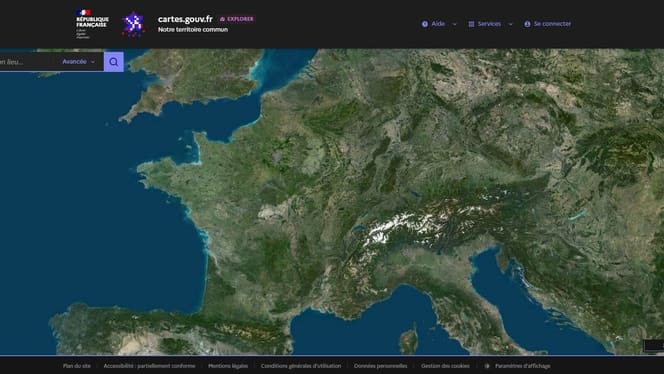
Task: Click the 'Notre territoire commun' tagline
Action: coord(193,30)
